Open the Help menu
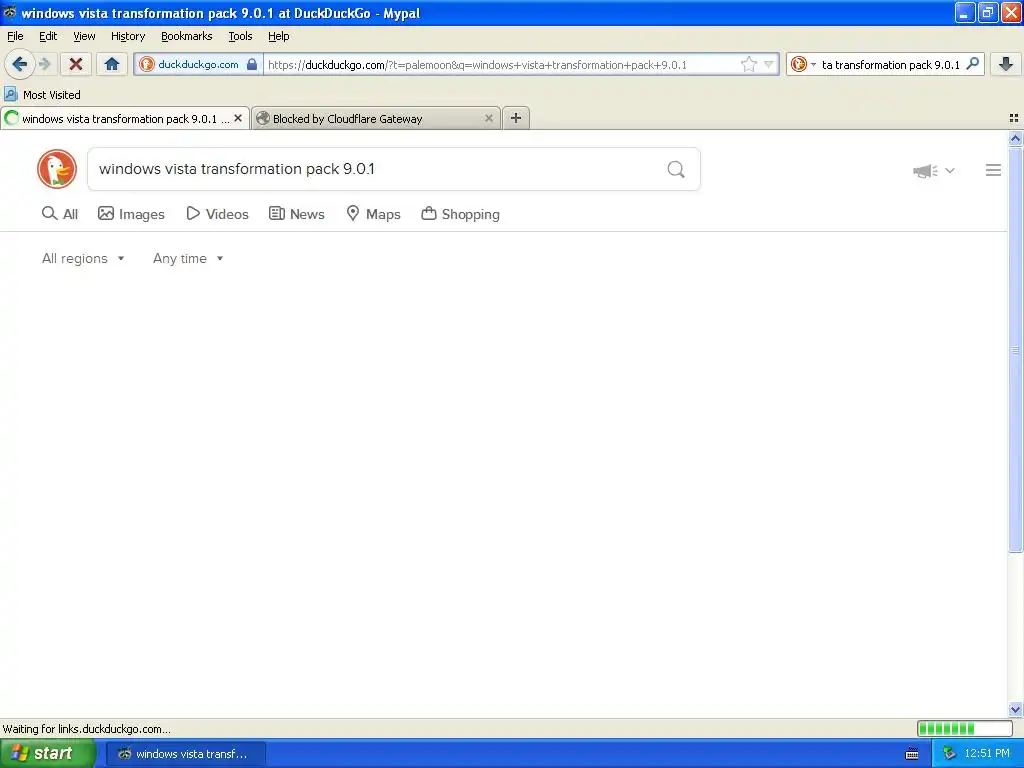Viewport: 1024px width, 768px height. tap(278, 36)
